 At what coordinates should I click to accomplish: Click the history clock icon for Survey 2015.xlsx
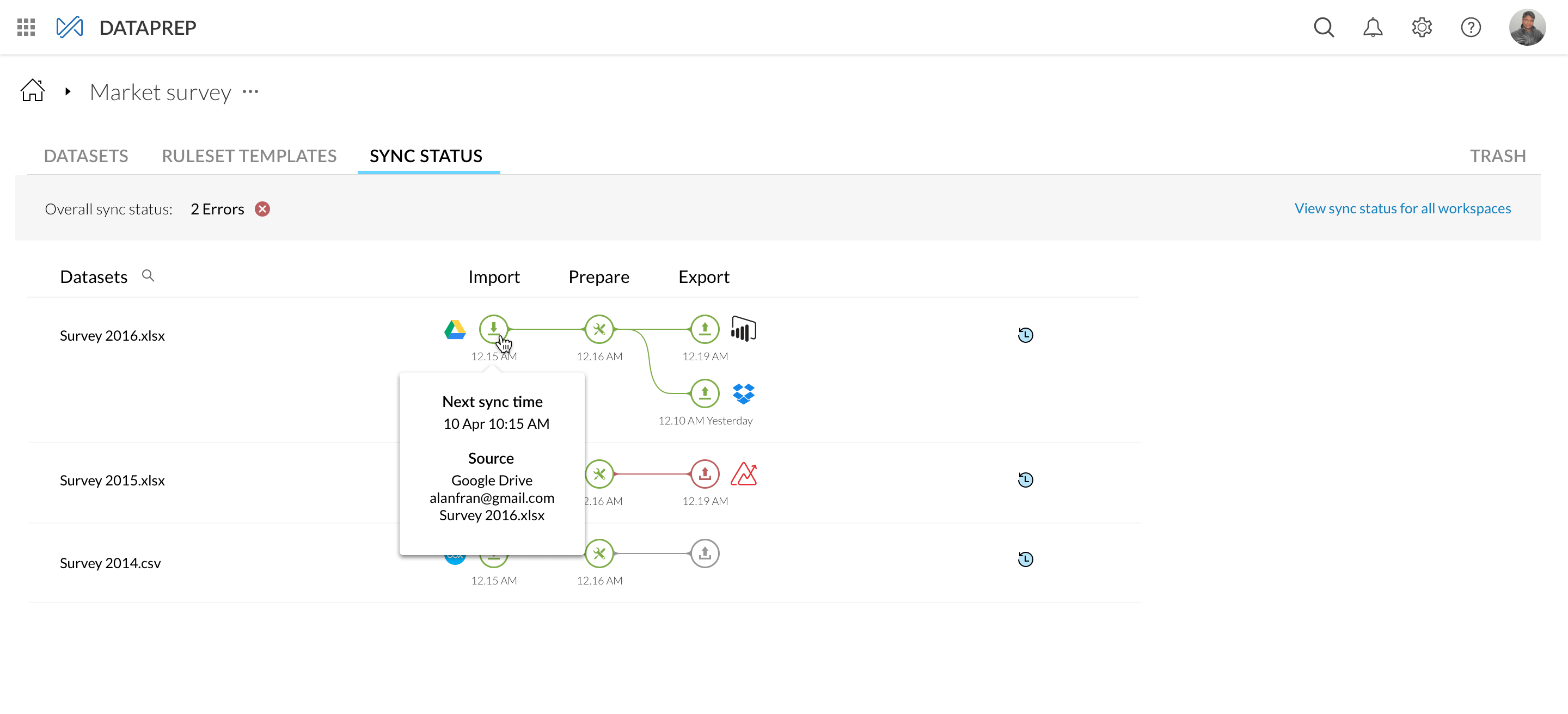click(1025, 480)
